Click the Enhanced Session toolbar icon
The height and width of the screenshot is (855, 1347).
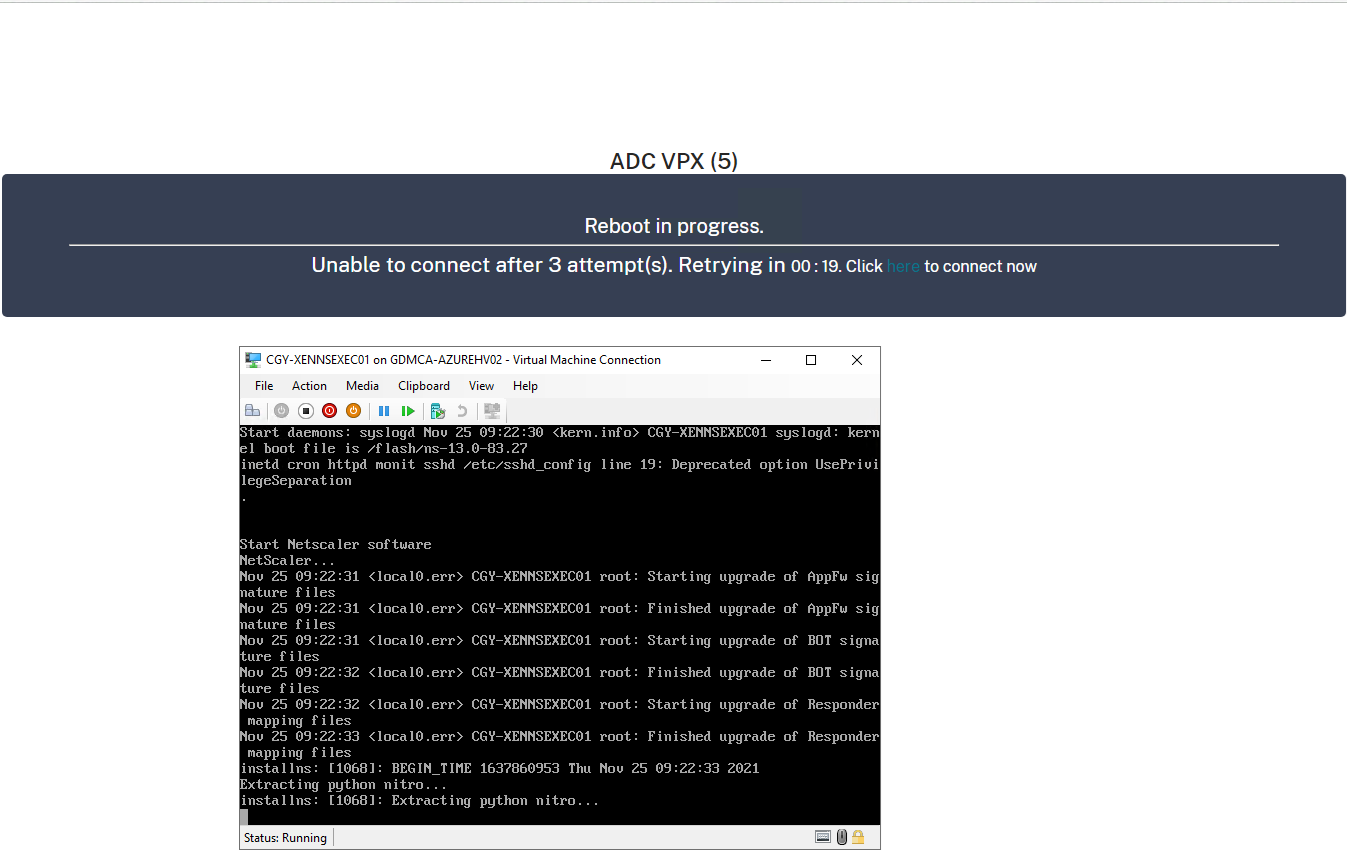[x=492, y=411]
